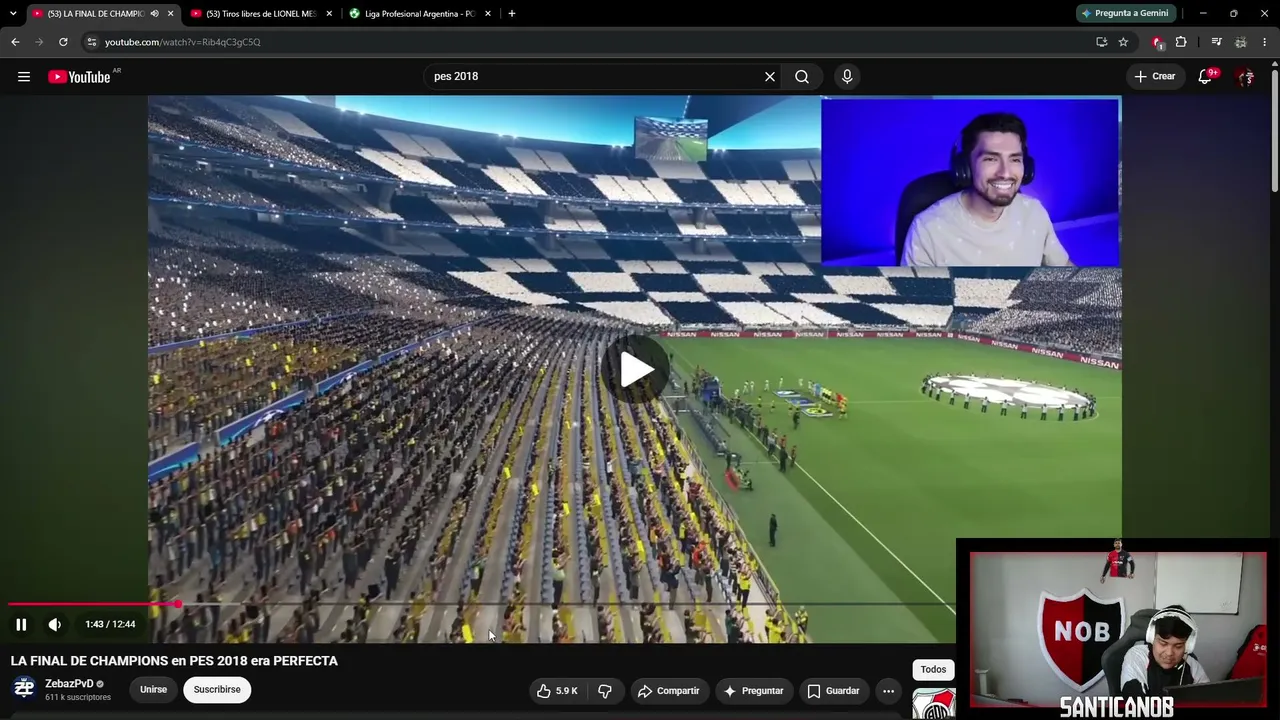Clear the search box with the X
The width and height of the screenshot is (1280, 720).
click(770, 77)
